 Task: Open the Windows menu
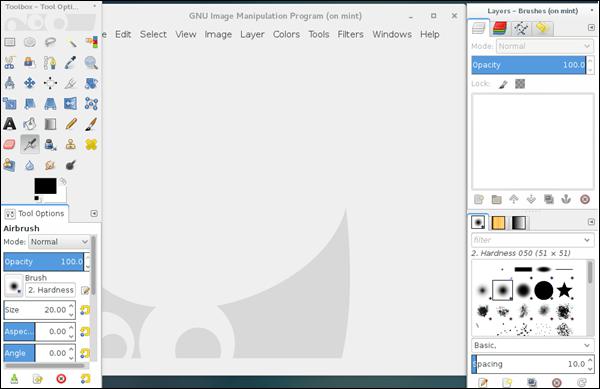[x=392, y=34]
